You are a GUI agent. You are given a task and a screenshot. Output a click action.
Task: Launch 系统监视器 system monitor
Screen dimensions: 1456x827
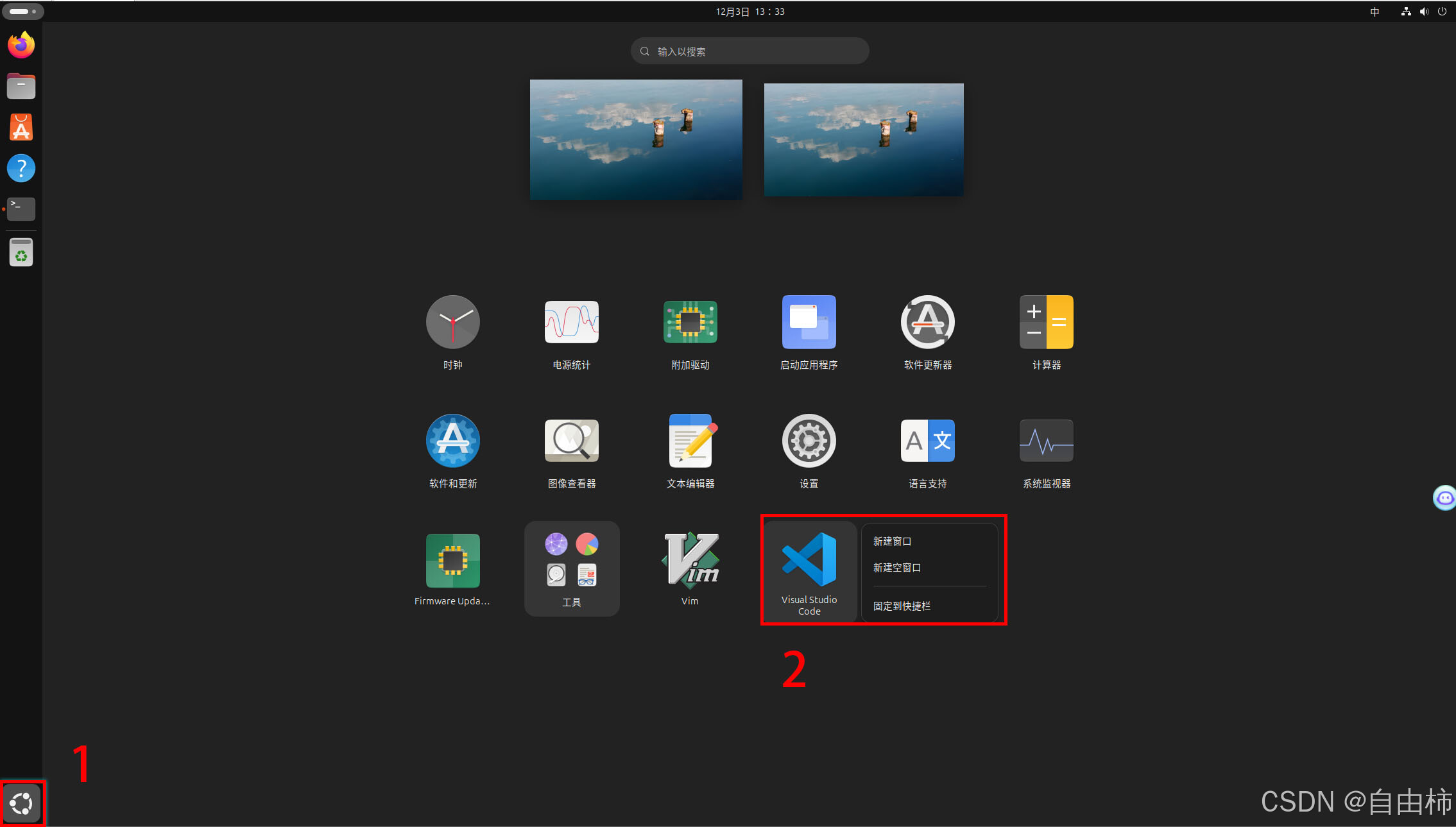pyautogui.click(x=1047, y=441)
